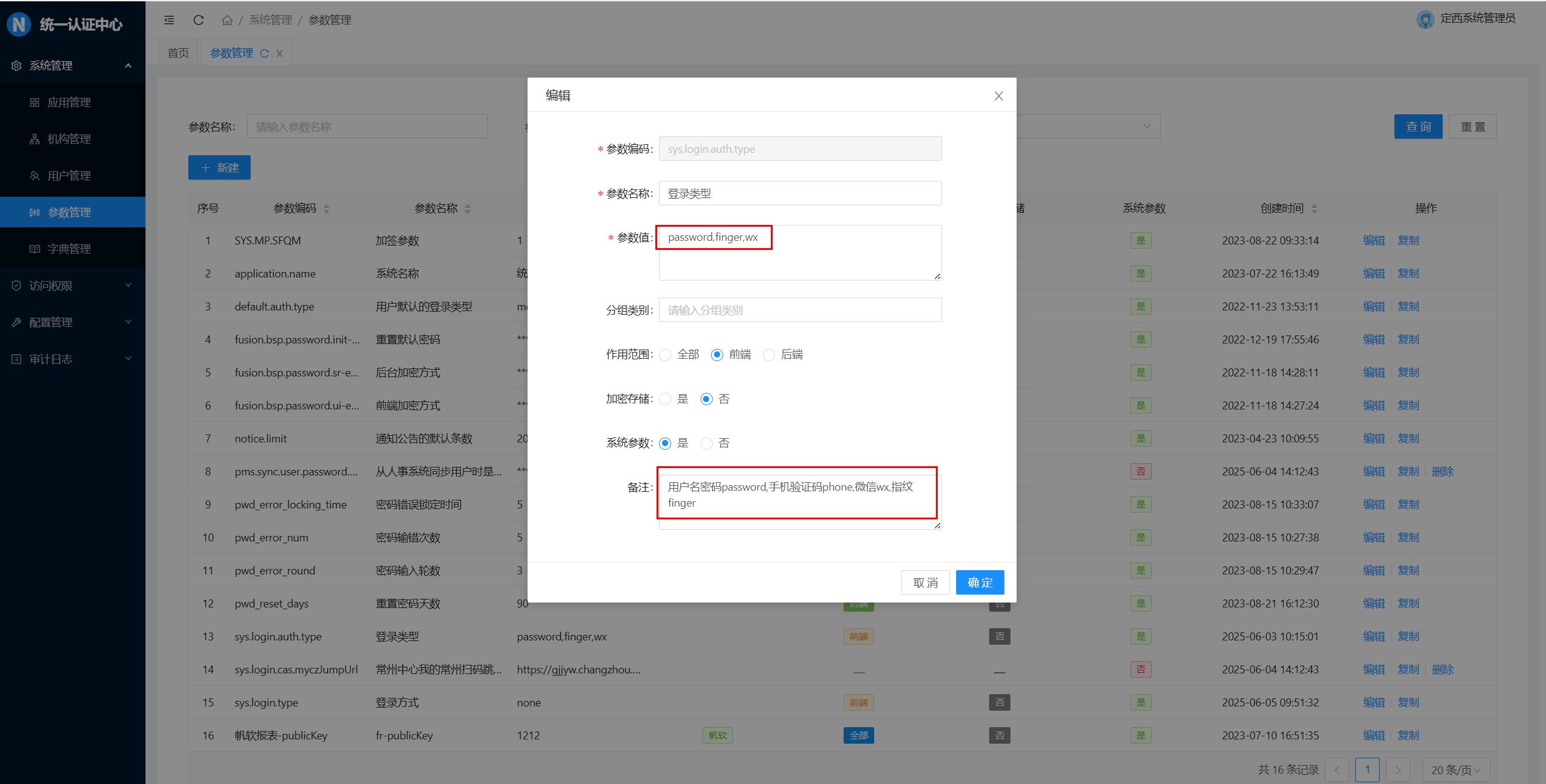Close the 编辑 dialog with X icon
This screenshot has width=1546, height=784.
[998, 96]
